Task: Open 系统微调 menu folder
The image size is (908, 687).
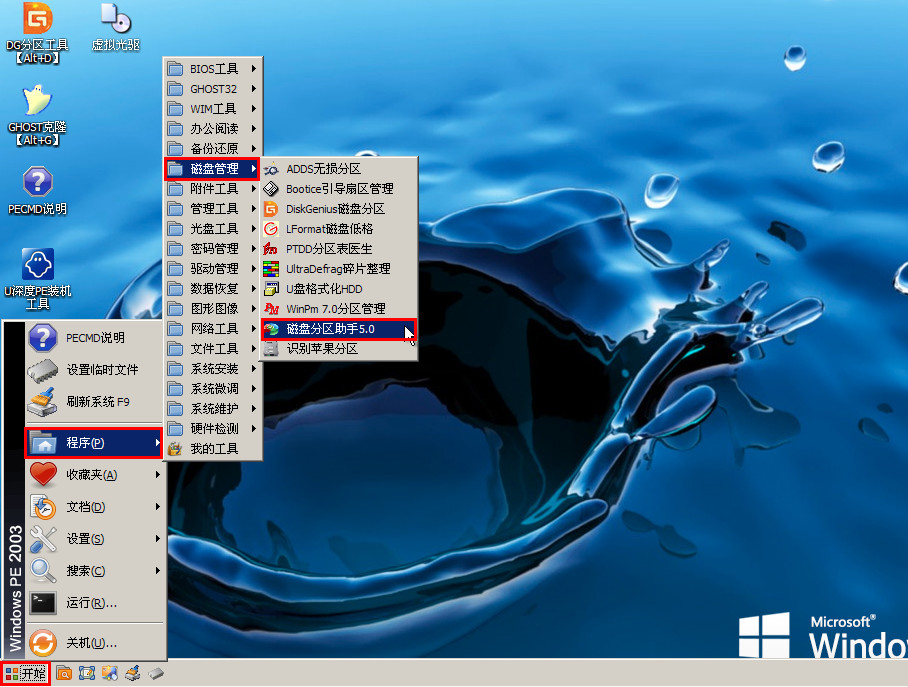Action: (x=212, y=389)
